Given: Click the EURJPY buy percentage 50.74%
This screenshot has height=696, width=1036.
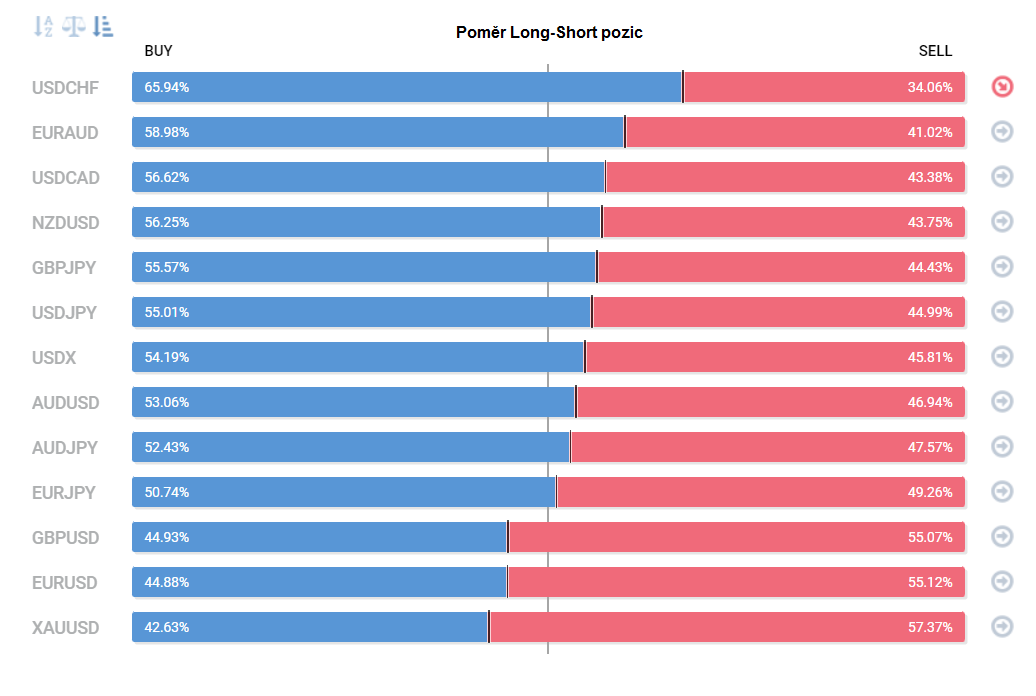Looking at the screenshot, I should [166, 492].
